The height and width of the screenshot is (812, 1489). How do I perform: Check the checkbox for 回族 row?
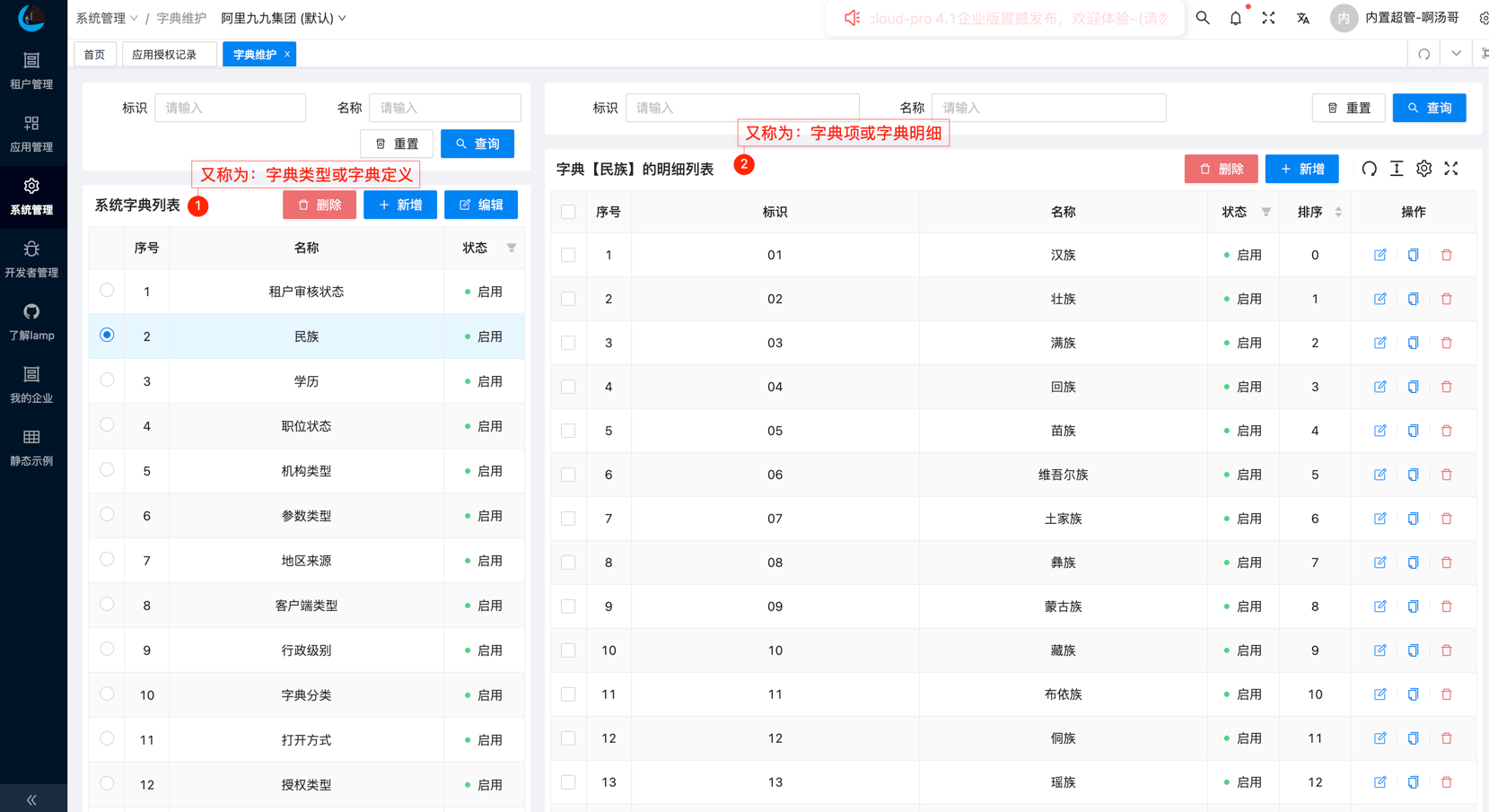(x=568, y=387)
